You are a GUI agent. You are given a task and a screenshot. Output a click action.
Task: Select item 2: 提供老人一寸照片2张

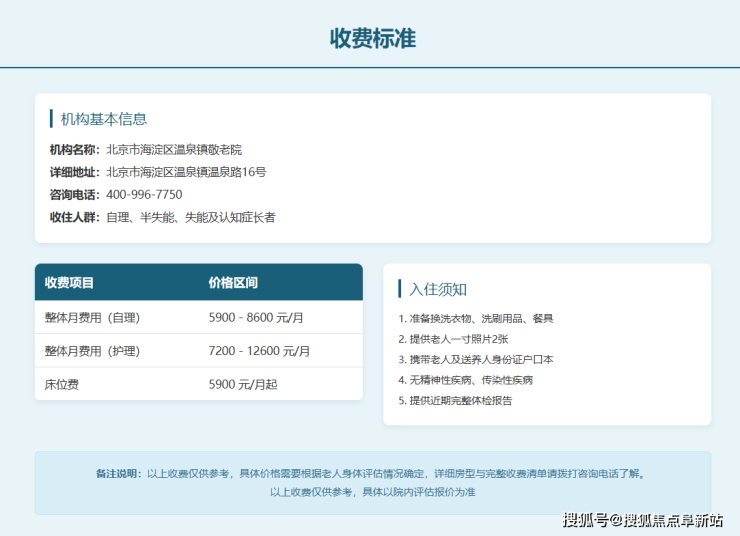click(453, 339)
